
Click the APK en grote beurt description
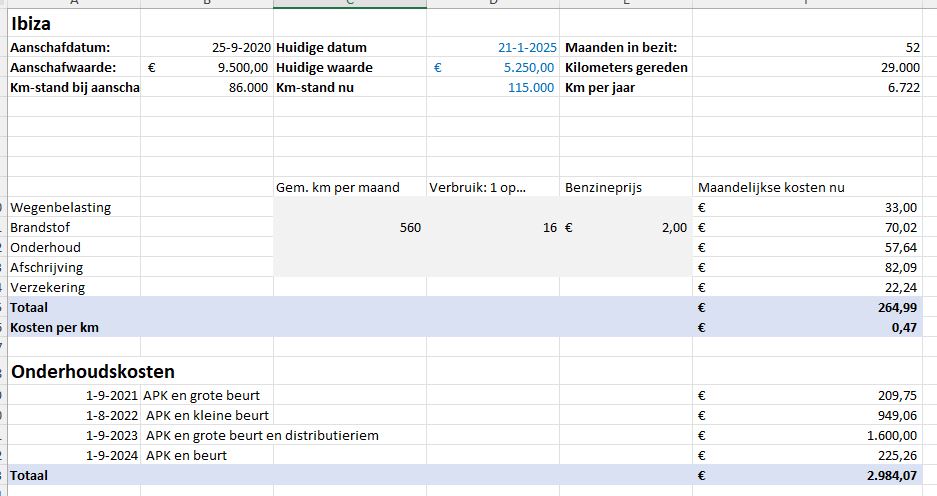tap(201, 395)
